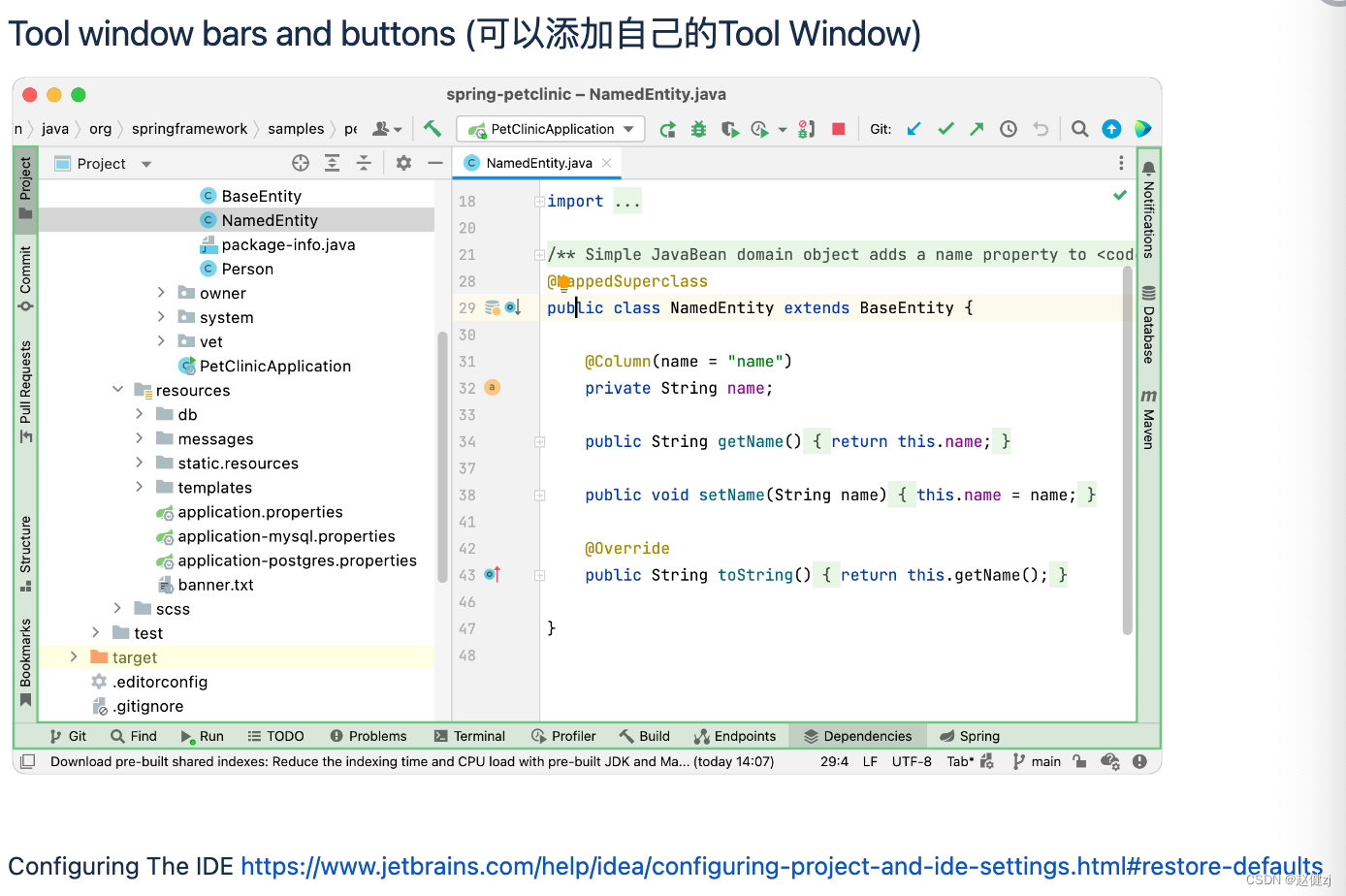Click the green rerun PetClinicApplication icon

pos(667,129)
